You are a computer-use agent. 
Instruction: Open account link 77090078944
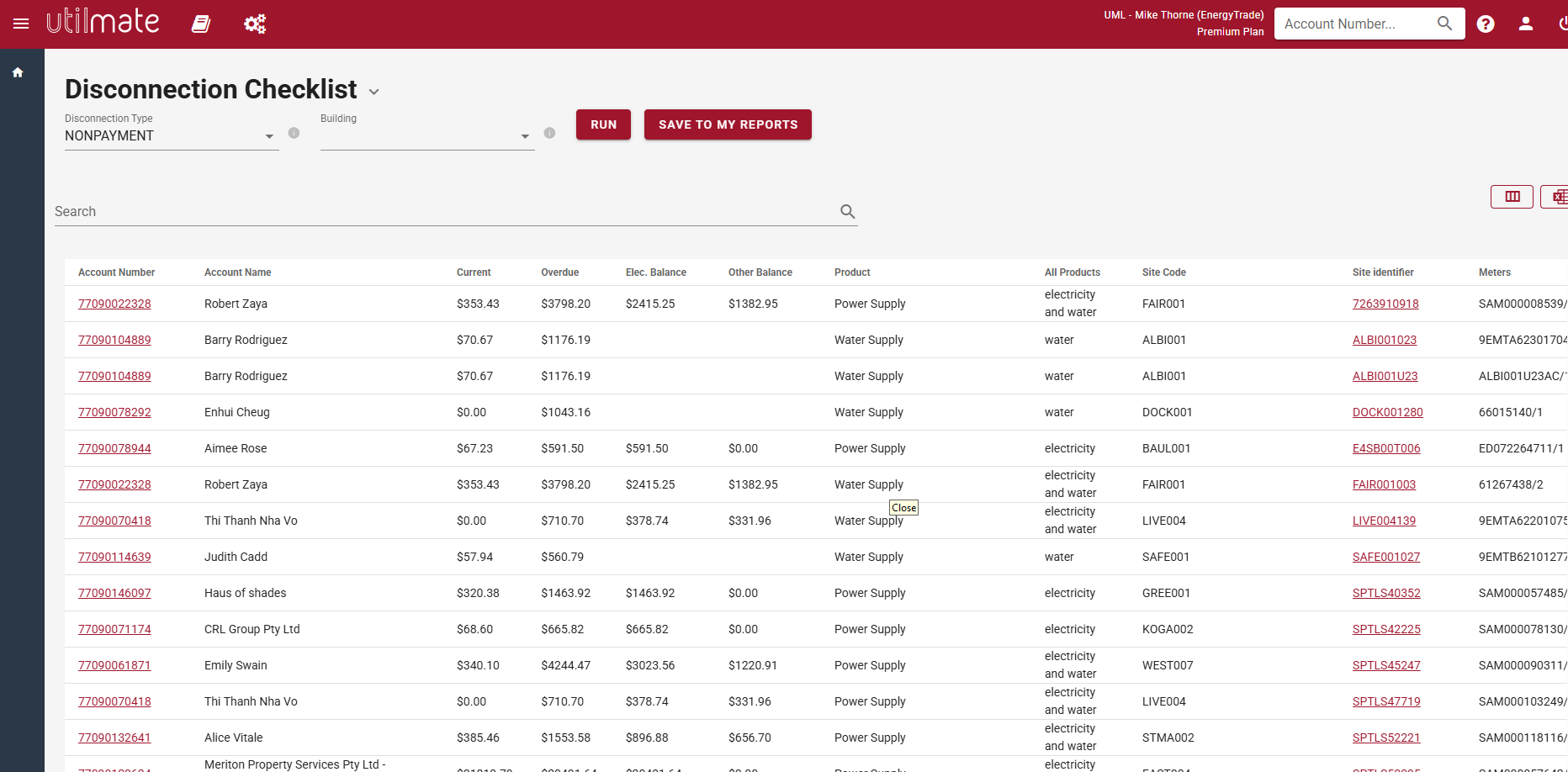pos(114,448)
